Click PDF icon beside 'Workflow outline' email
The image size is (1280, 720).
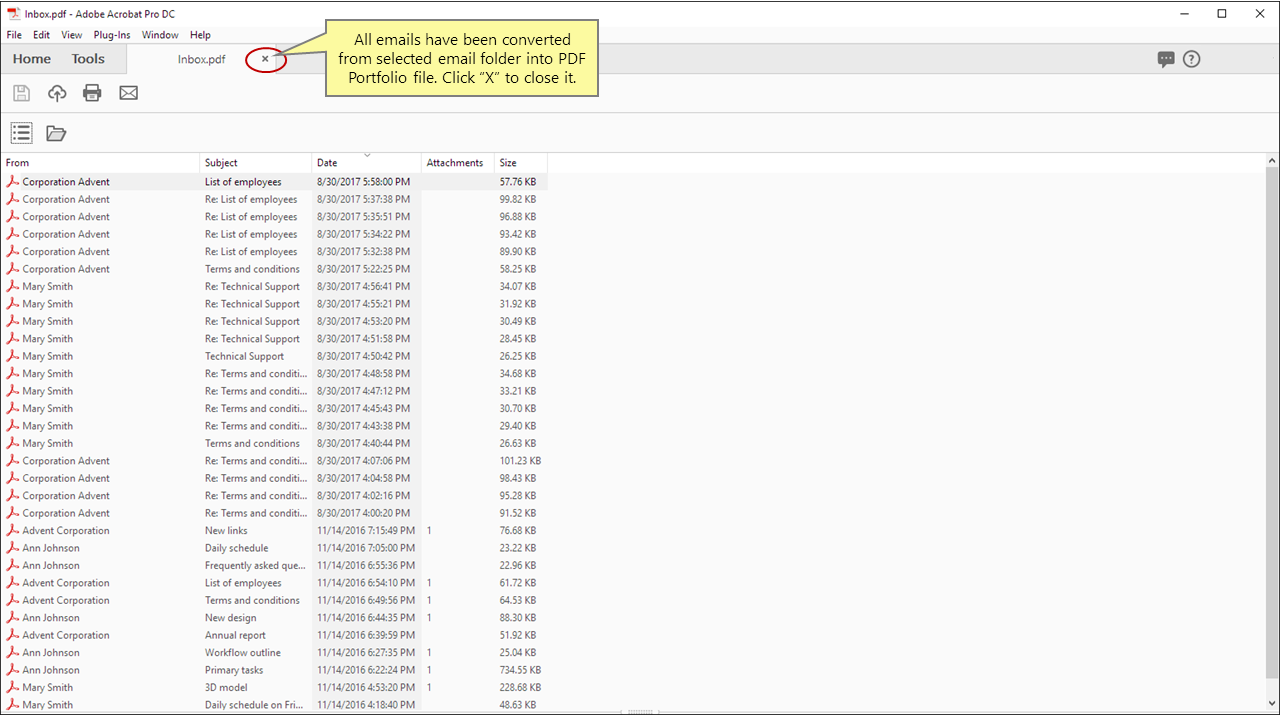(x=13, y=652)
